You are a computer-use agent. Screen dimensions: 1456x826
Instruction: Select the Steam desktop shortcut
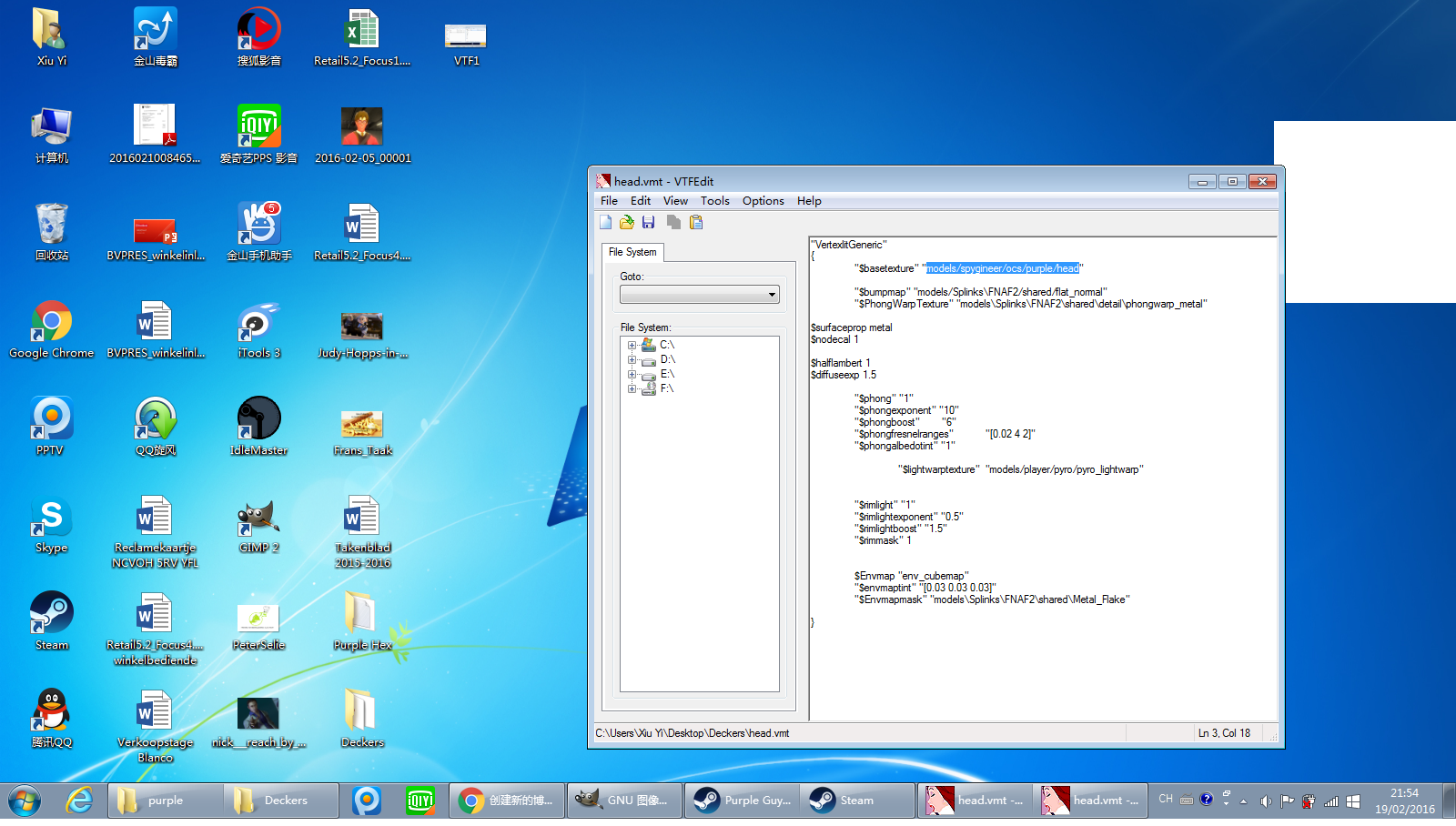[x=52, y=621]
